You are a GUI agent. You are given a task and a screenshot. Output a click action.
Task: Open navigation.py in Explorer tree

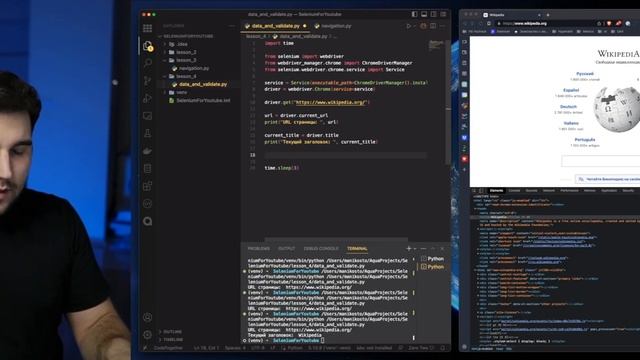click(x=194, y=69)
